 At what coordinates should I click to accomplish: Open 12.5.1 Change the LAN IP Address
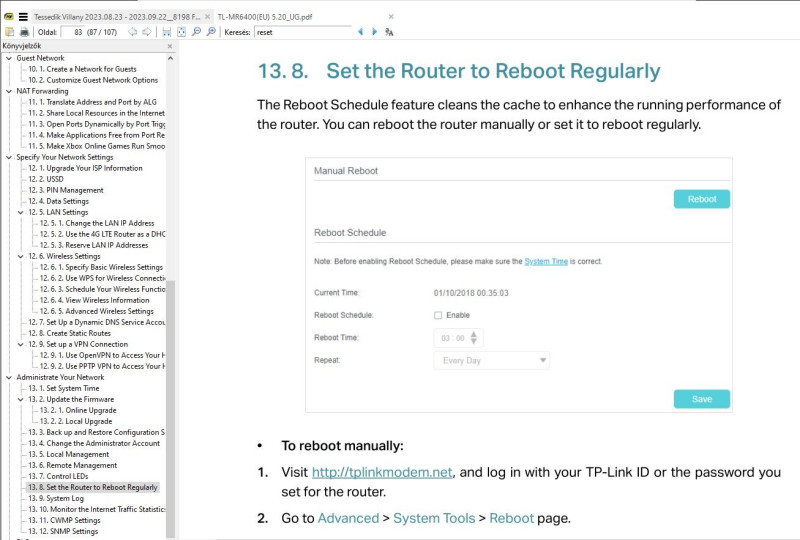click(x=97, y=223)
